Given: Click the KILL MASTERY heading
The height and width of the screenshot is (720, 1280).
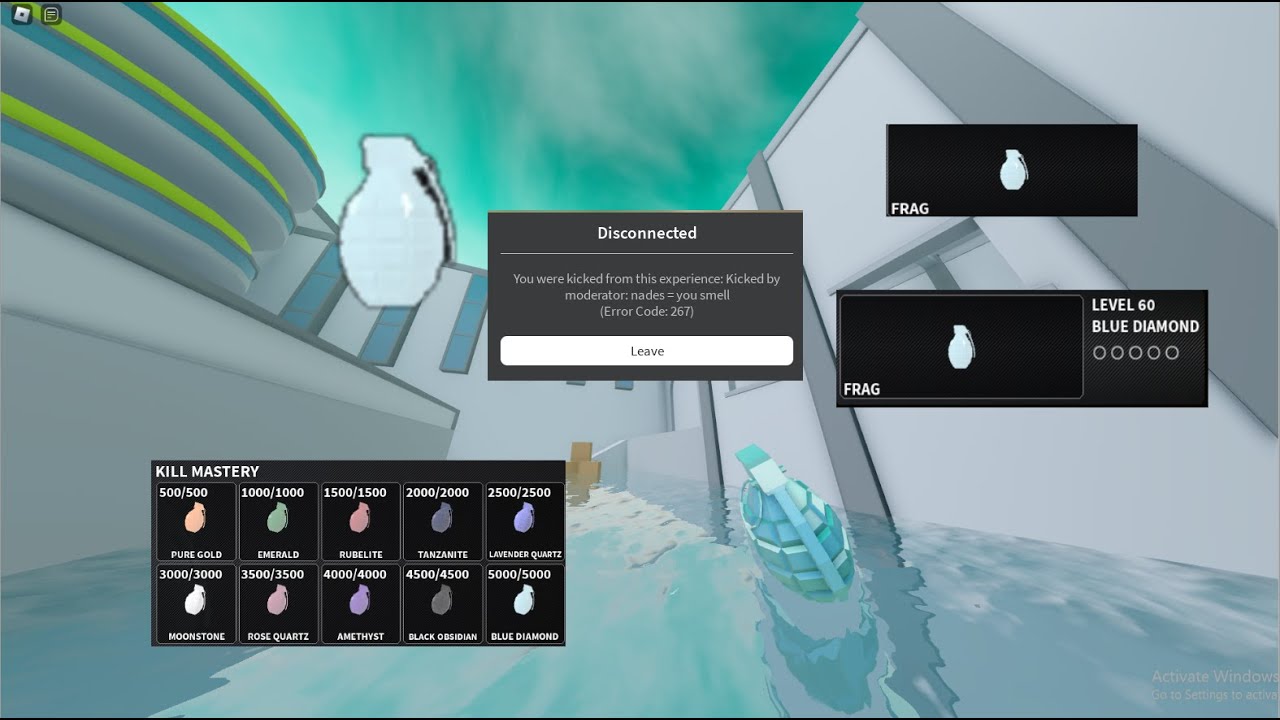Looking at the screenshot, I should pyautogui.click(x=207, y=471).
